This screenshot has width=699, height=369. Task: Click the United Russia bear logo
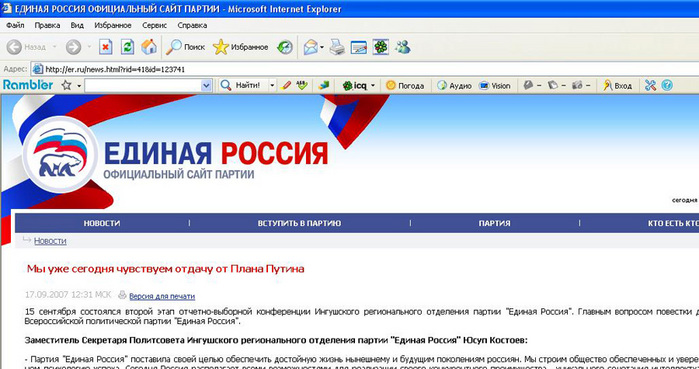click(x=60, y=154)
